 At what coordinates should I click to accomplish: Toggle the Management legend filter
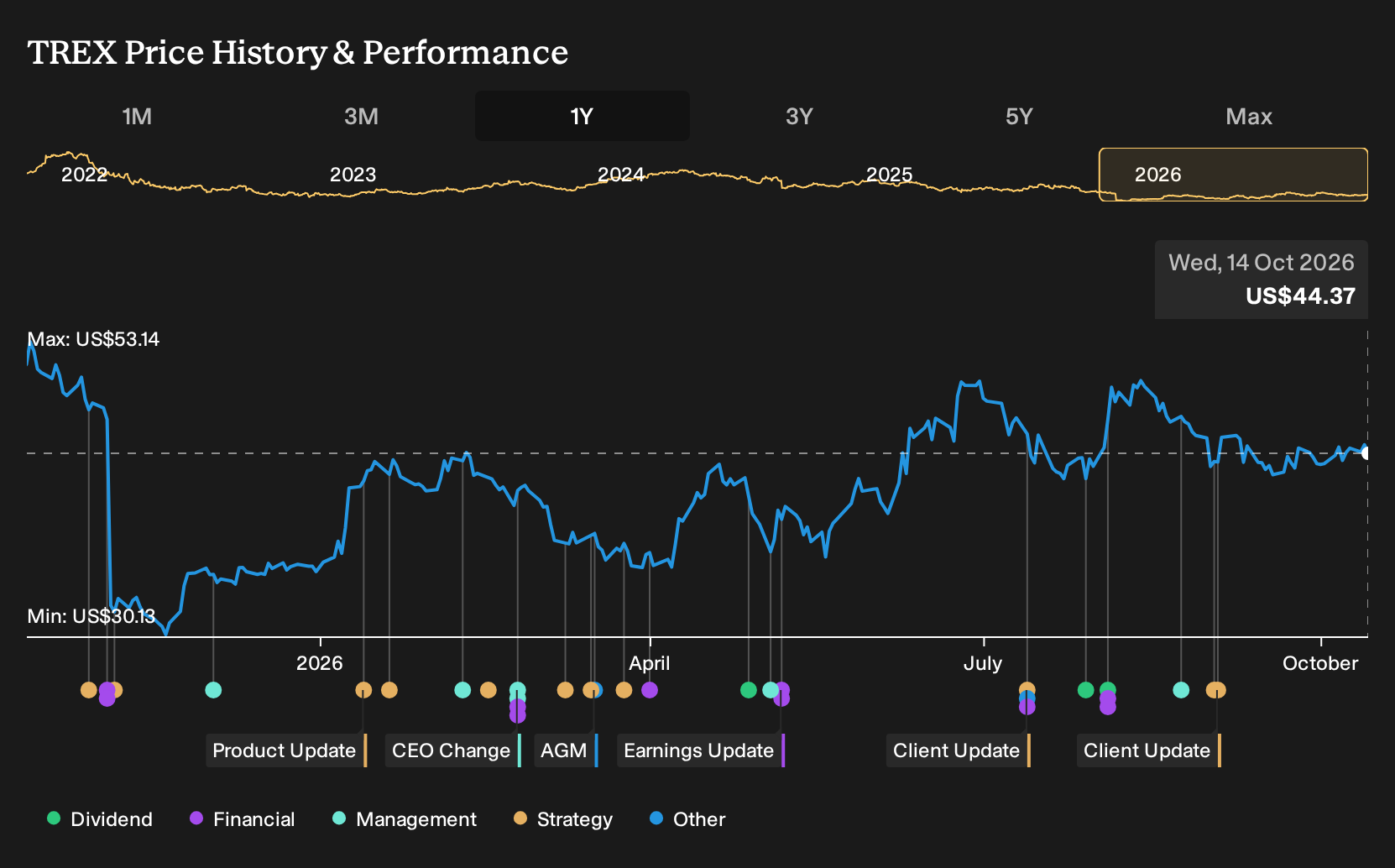(405, 819)
